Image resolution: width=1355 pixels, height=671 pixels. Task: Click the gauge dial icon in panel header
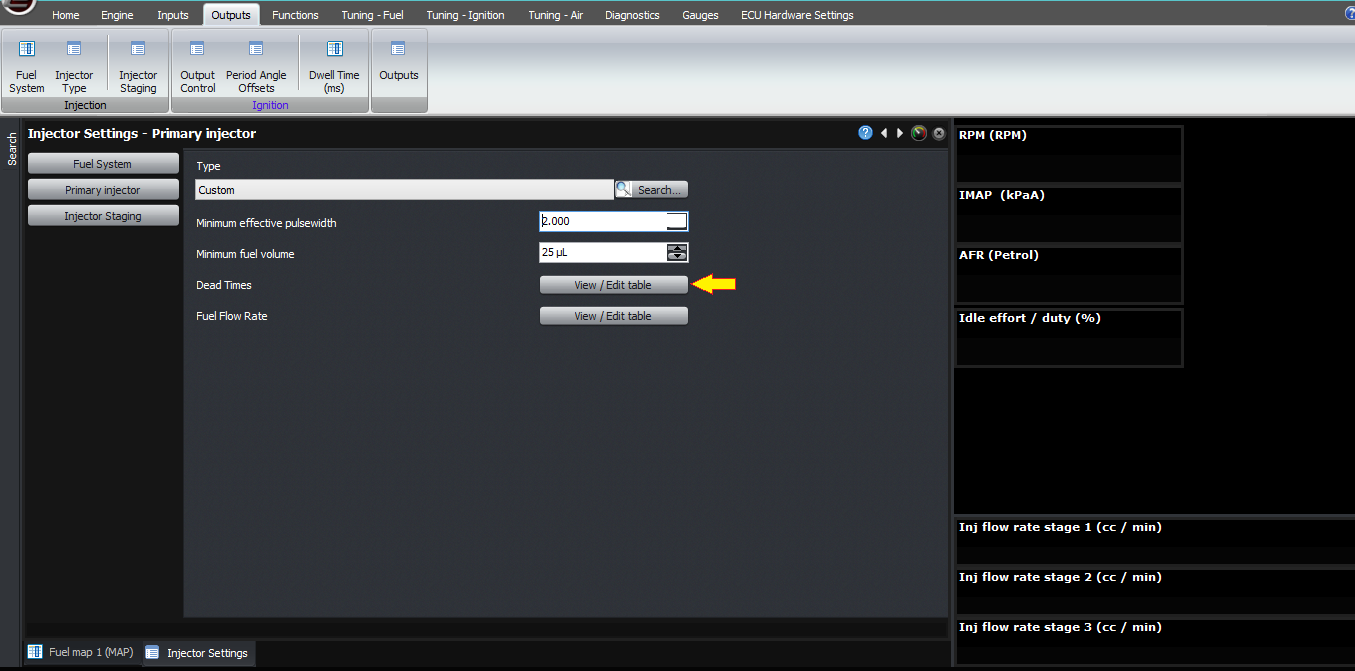919,133
